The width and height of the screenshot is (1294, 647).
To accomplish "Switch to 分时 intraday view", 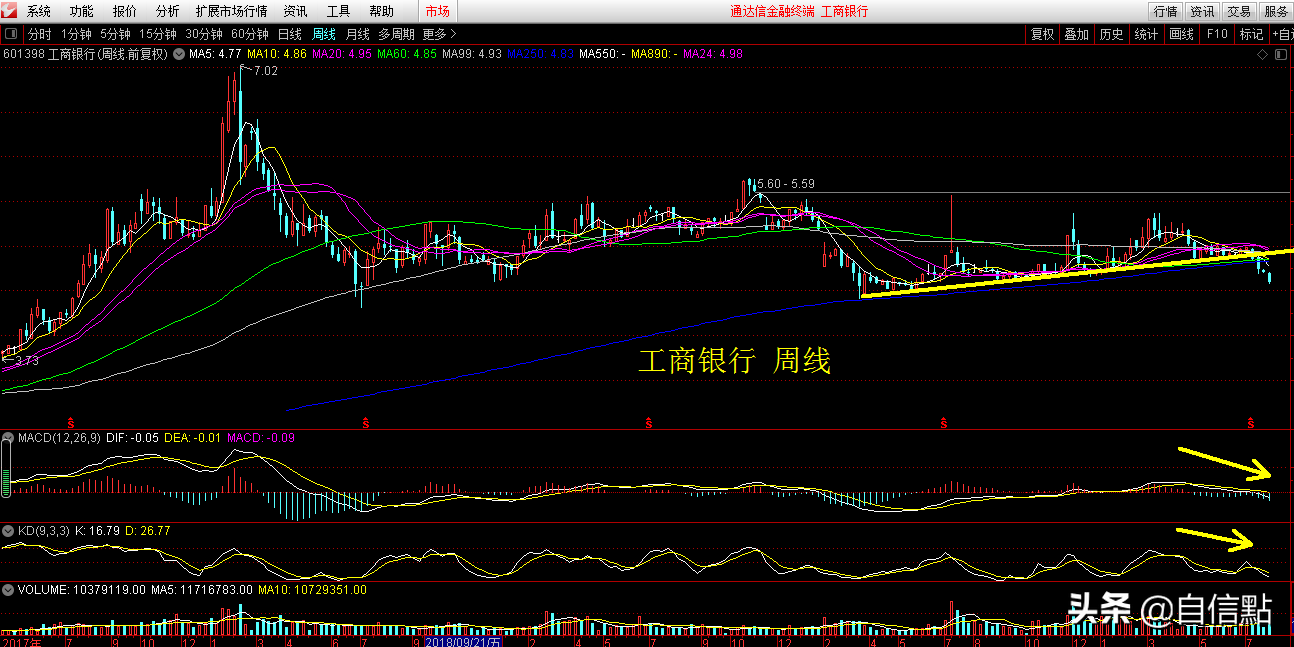I will pyautogui.click(x=39, y=34).
